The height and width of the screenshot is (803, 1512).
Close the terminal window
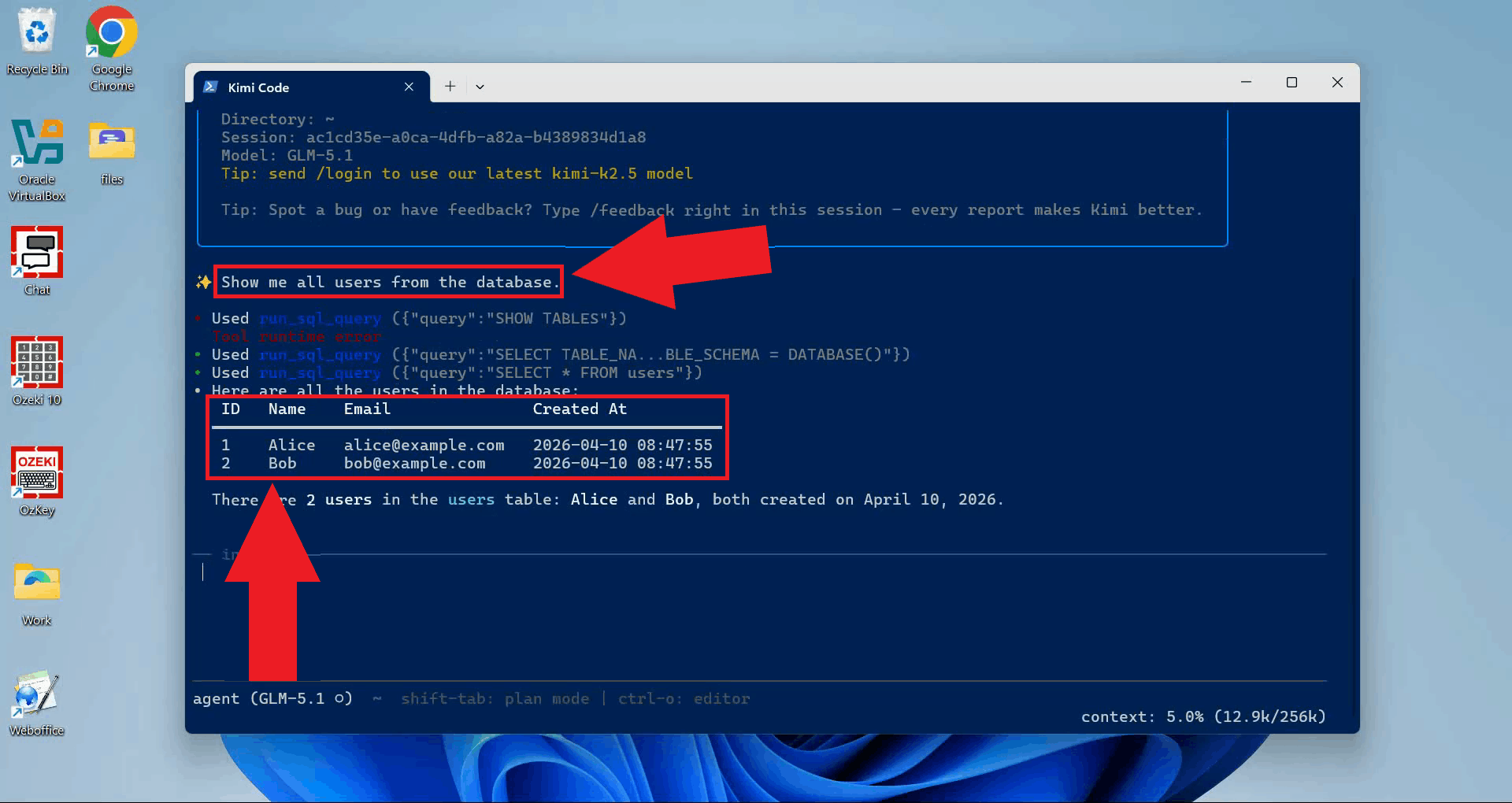point(1337,82)
